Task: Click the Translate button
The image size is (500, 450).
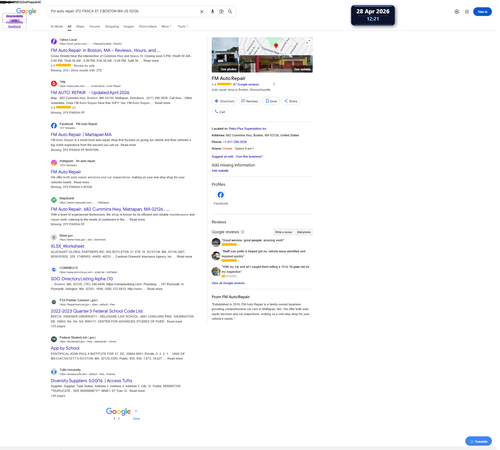Action: [479, 441]
